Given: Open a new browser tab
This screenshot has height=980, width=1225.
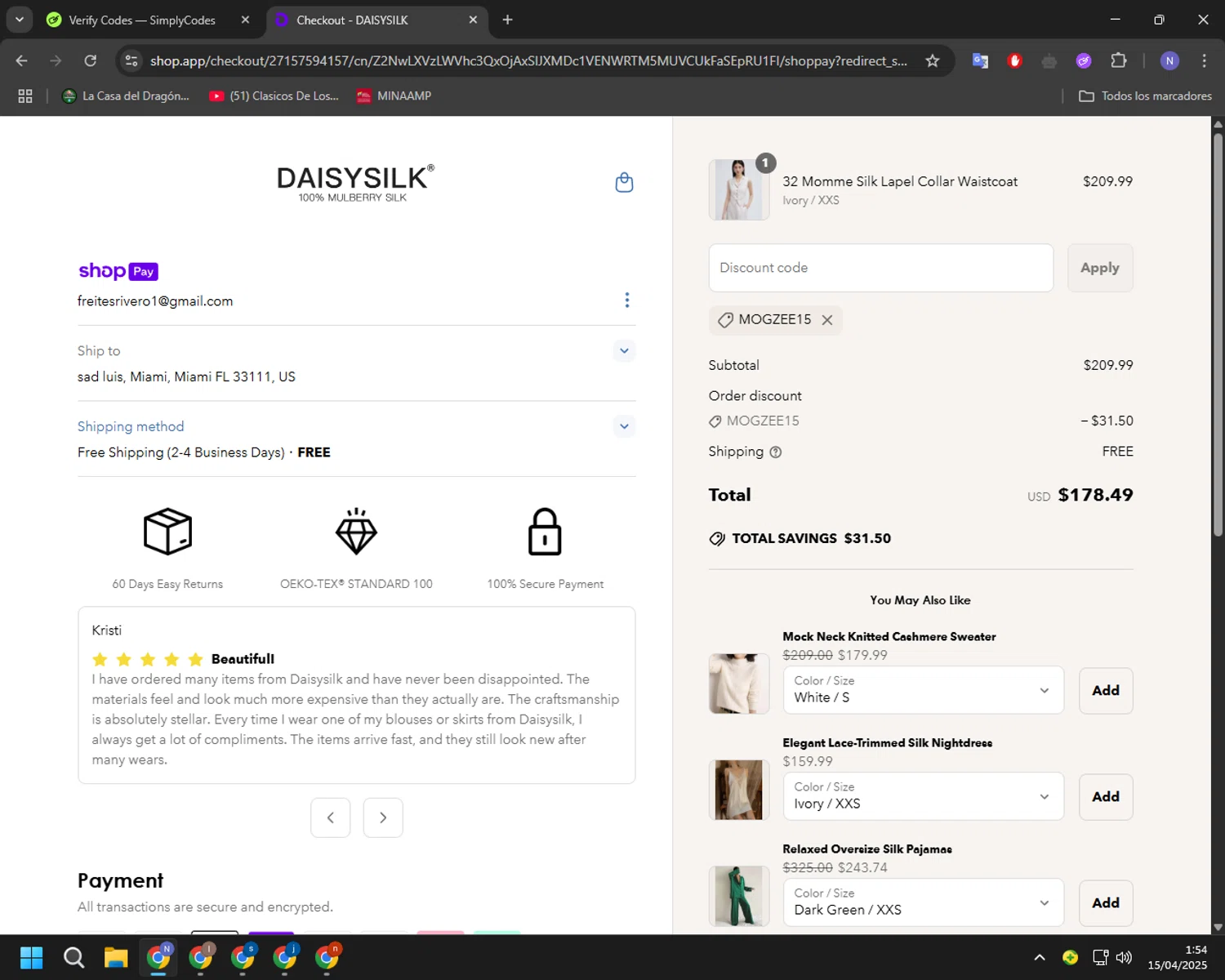Looking at the screenshot, I should pos(507,20).
